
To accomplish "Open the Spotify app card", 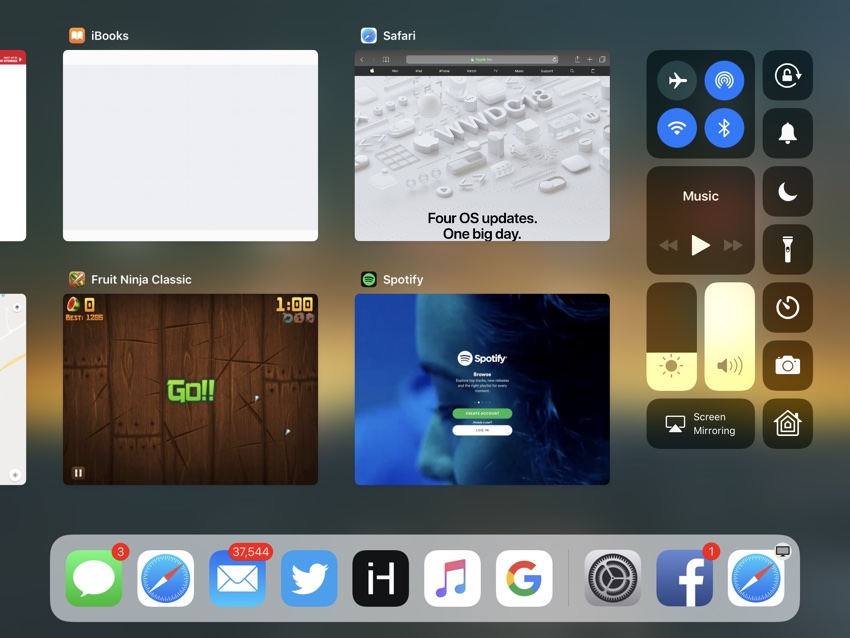I will coord(482,389).
